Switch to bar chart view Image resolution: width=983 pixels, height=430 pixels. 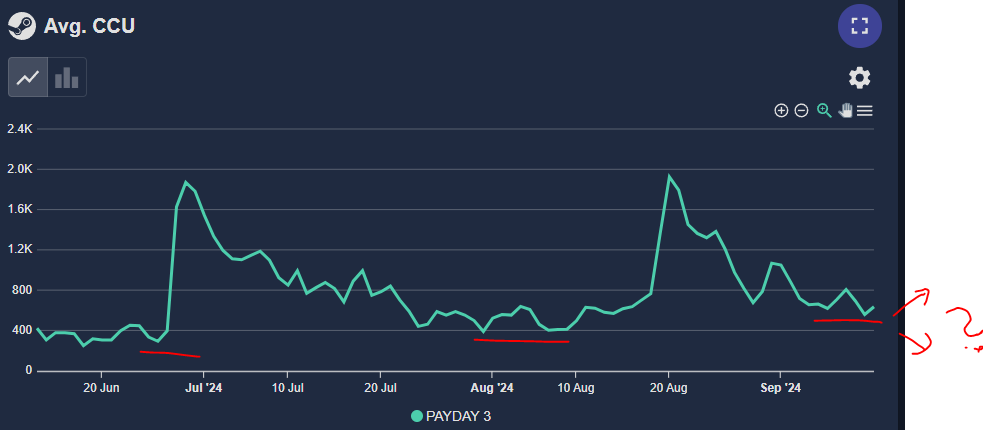coord(67,77)
